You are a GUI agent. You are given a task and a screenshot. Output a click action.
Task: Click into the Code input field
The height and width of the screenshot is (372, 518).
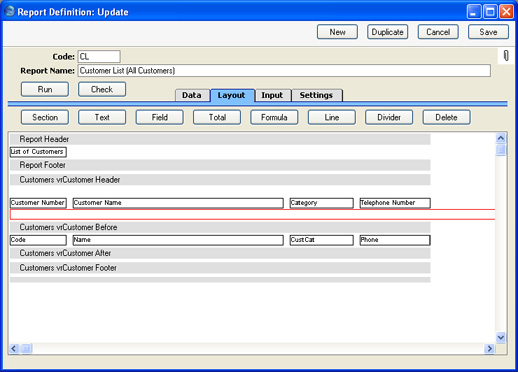[99, 56]
